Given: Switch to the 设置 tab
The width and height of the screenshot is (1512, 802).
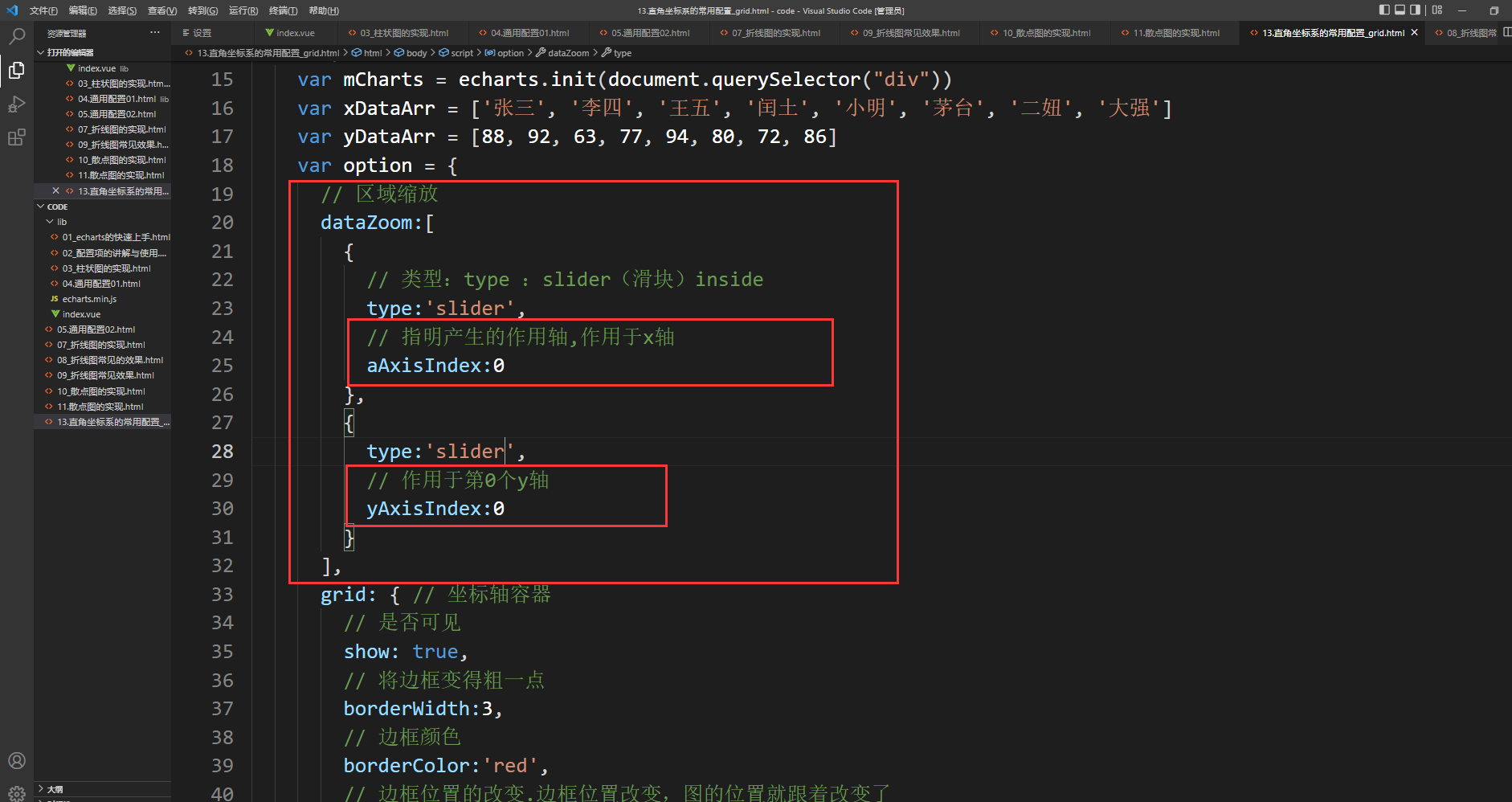Looking at the screenshot, I should (x=214, y=33).
